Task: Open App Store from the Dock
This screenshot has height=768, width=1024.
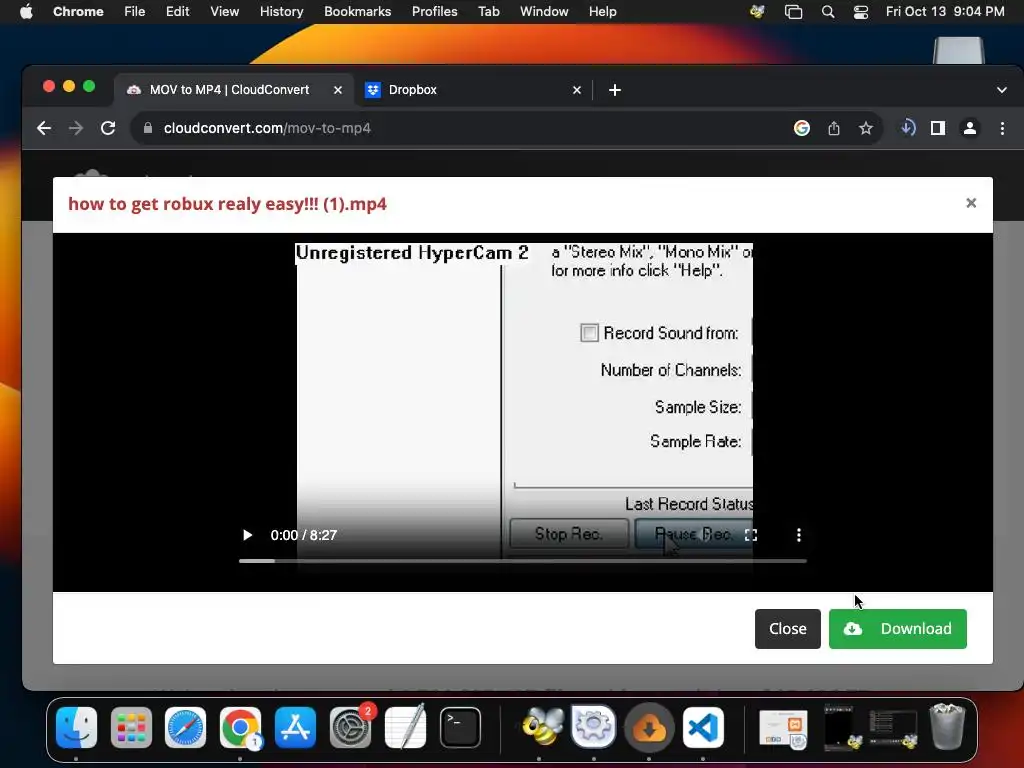Action: [x=295, y=727]
